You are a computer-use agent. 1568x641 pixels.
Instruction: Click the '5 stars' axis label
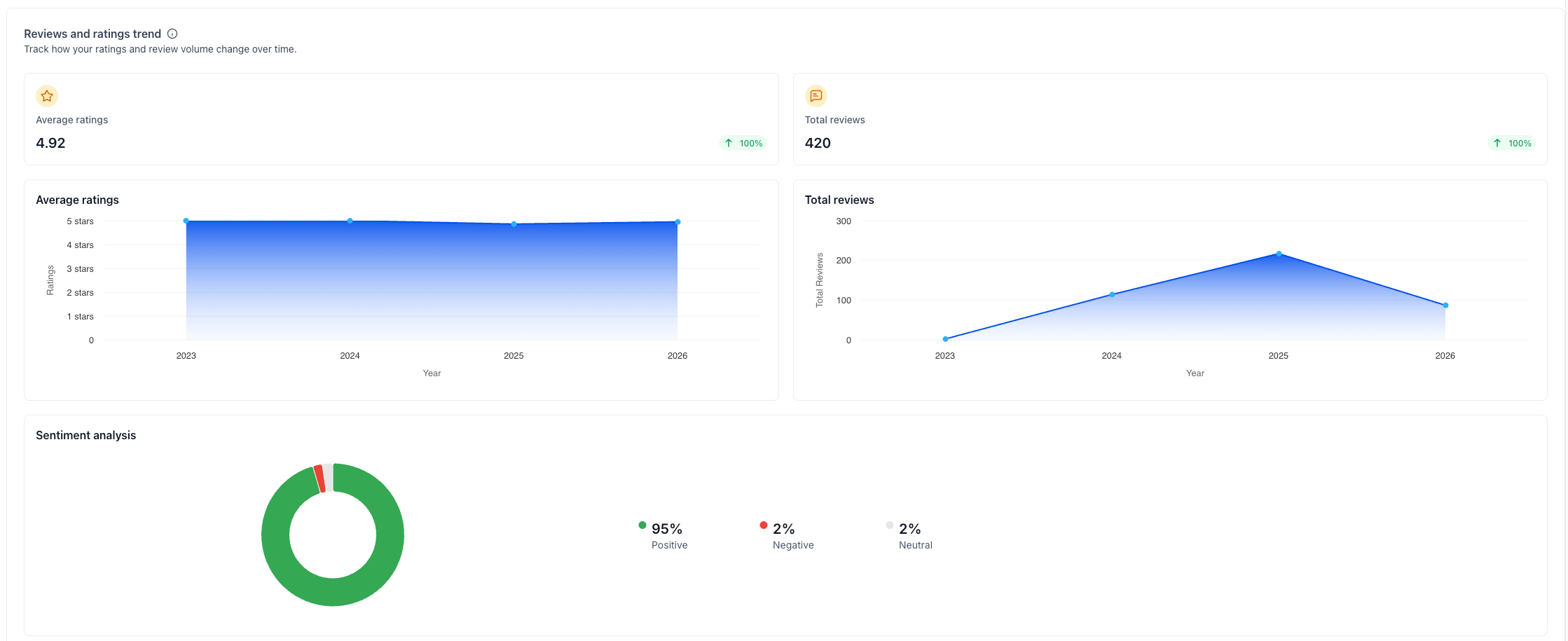tap(80, 221)
